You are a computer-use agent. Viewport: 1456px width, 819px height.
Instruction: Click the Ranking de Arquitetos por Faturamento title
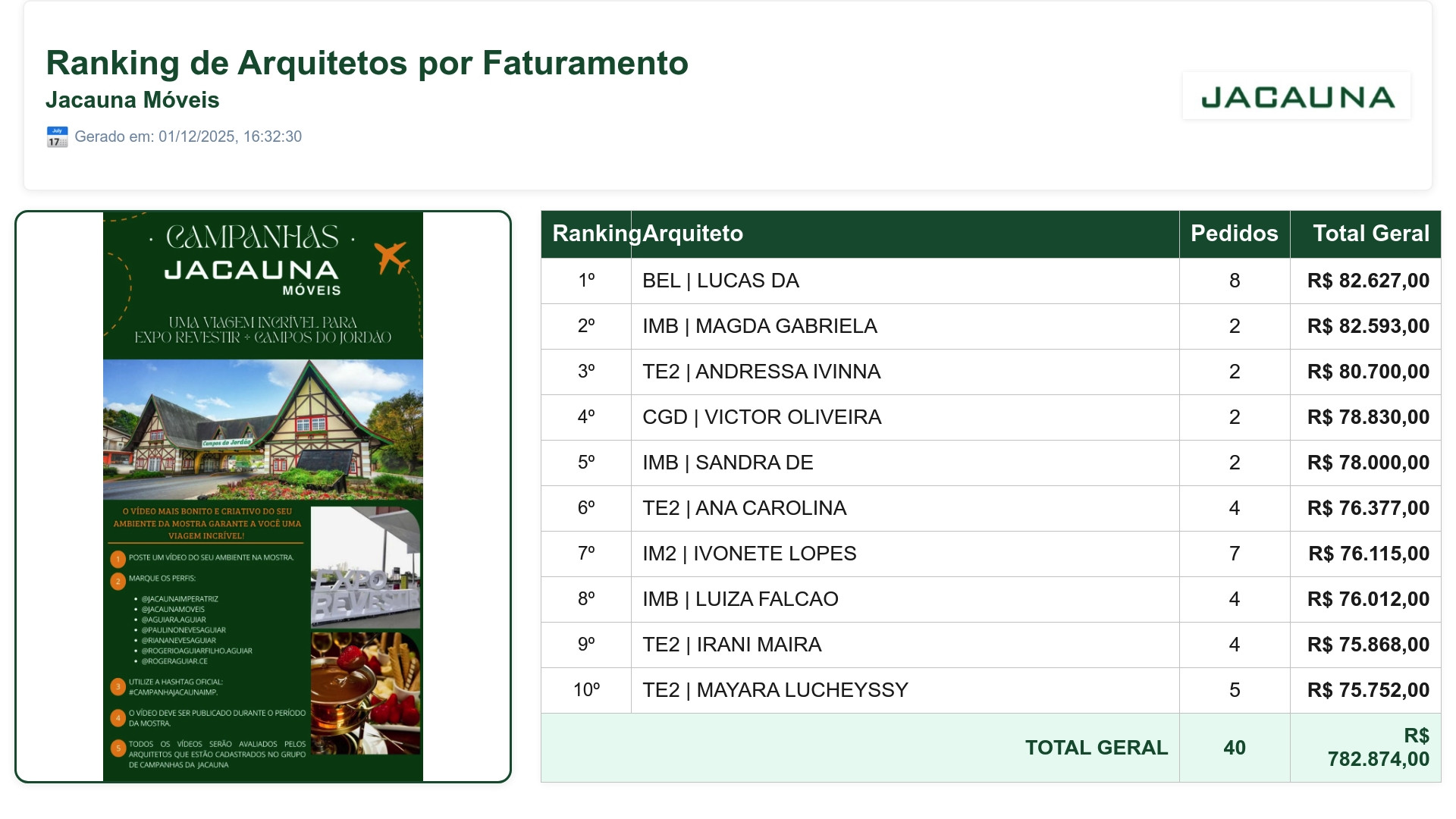(367, 63)
